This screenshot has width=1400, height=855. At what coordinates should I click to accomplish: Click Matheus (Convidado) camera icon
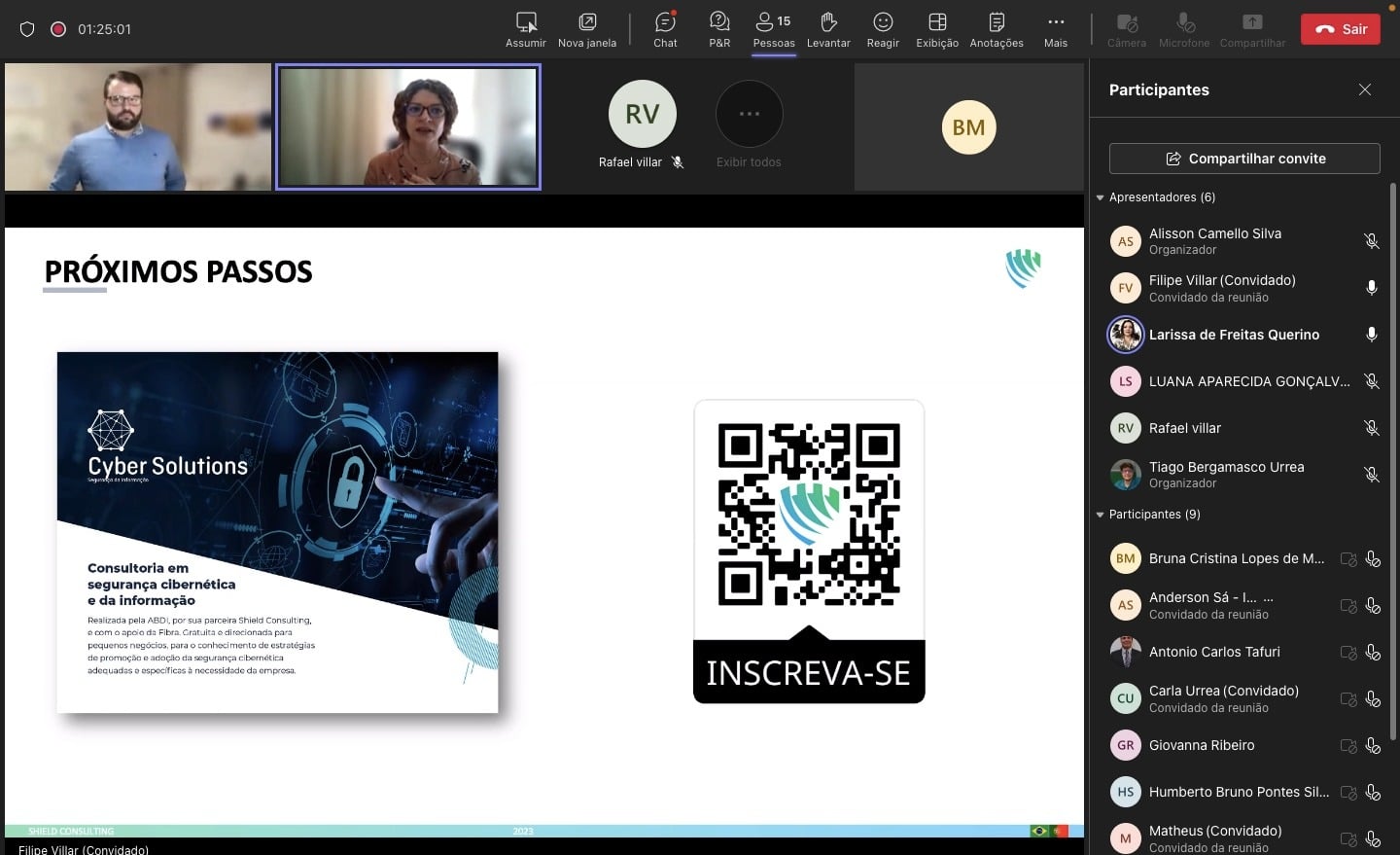pos(1348,838)
